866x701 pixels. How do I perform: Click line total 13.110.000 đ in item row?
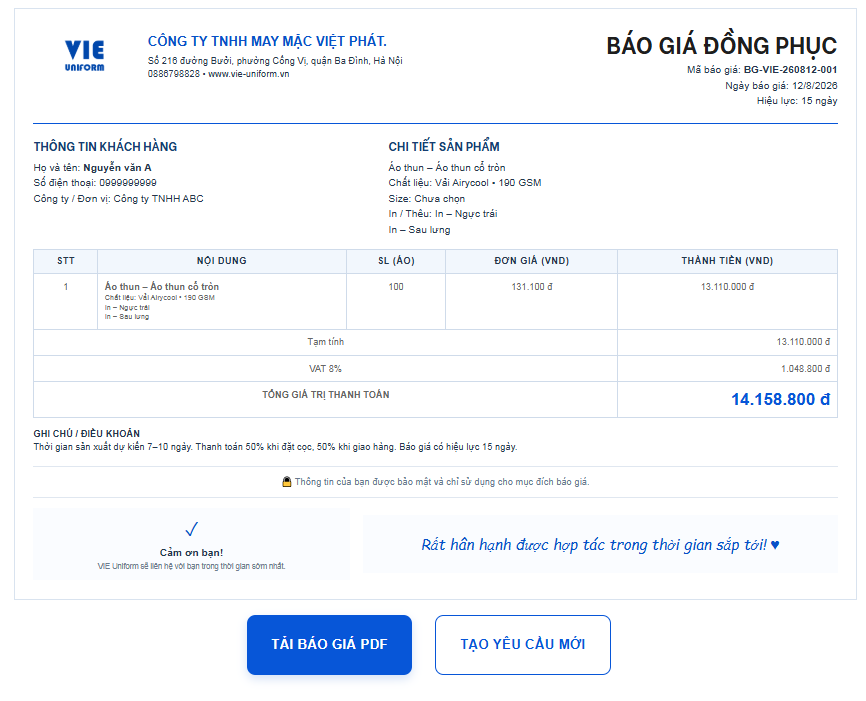coord(727,287)
